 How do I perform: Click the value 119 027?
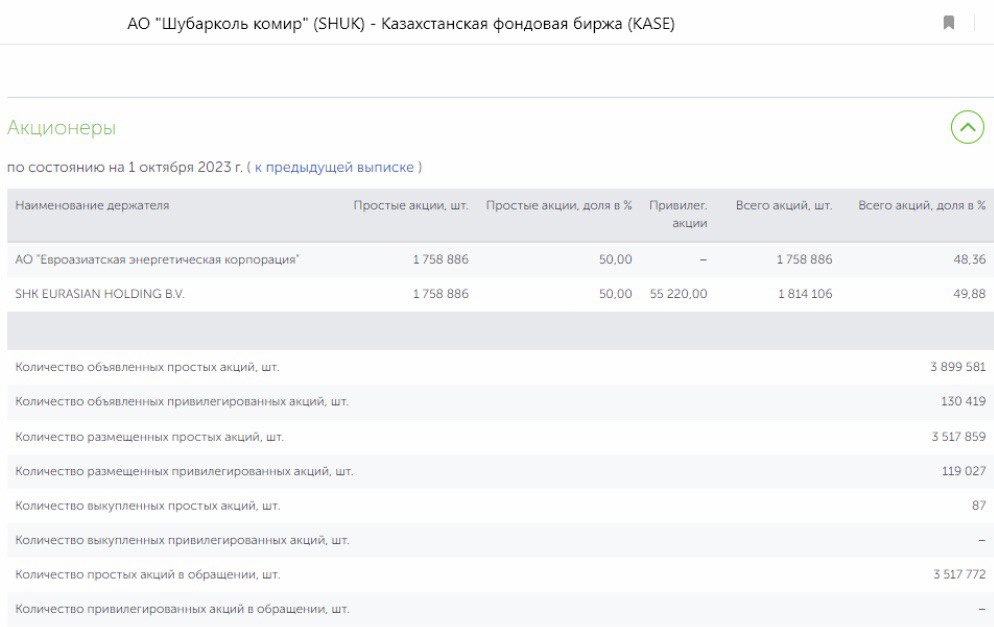(x=964, y=471)
